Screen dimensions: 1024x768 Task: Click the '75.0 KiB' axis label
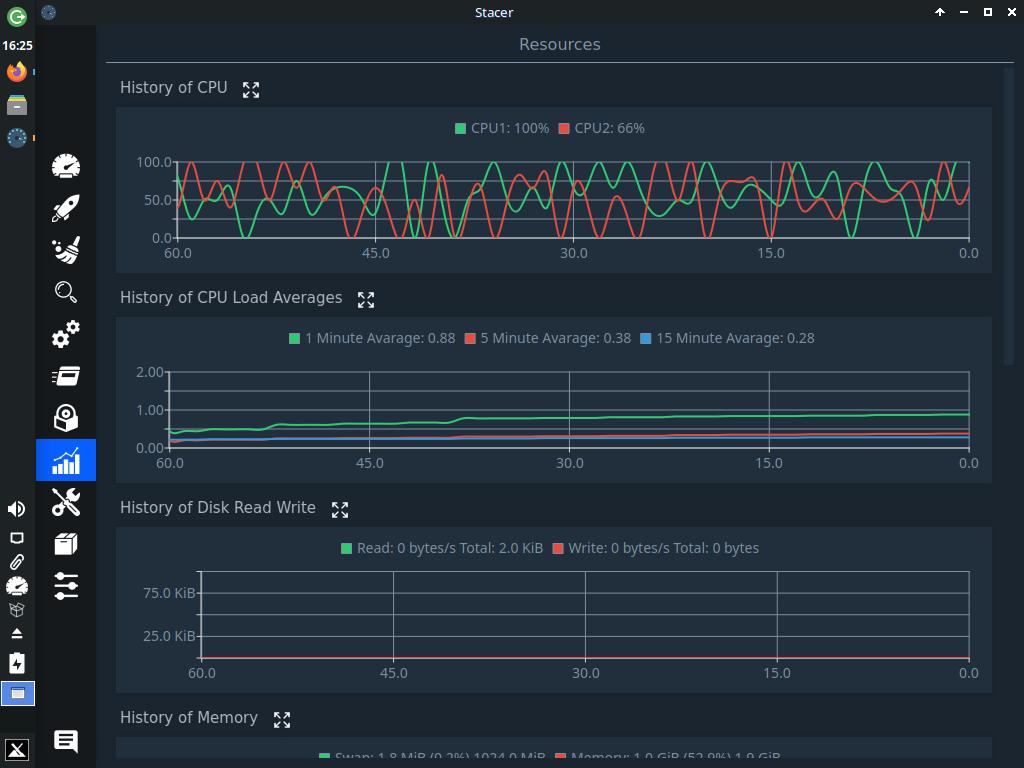point(169,593)
